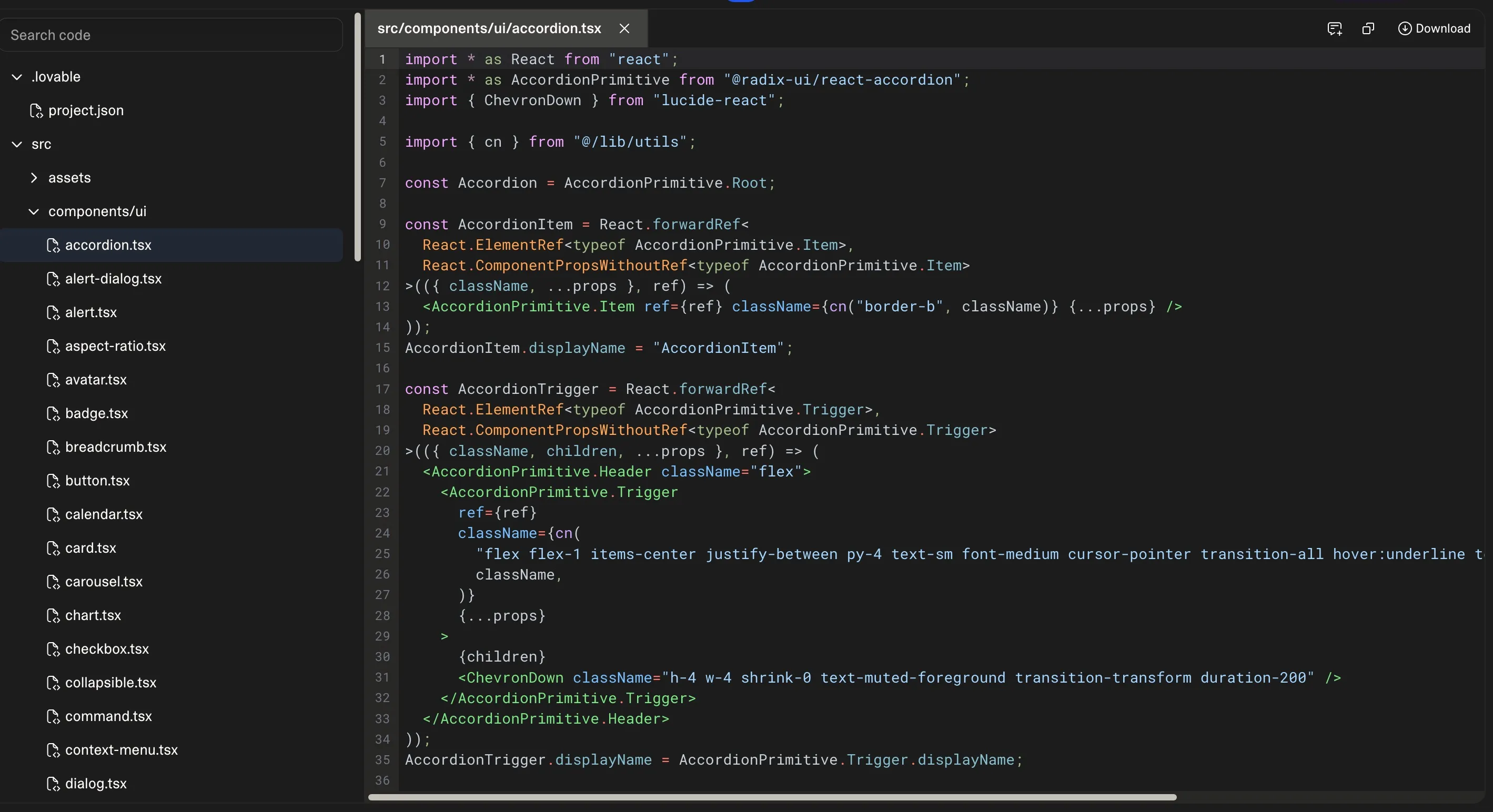Image resolution: width=1493 pixels, height=812 pixels.
Task: Click "border-b" class string
Action: 900,307
